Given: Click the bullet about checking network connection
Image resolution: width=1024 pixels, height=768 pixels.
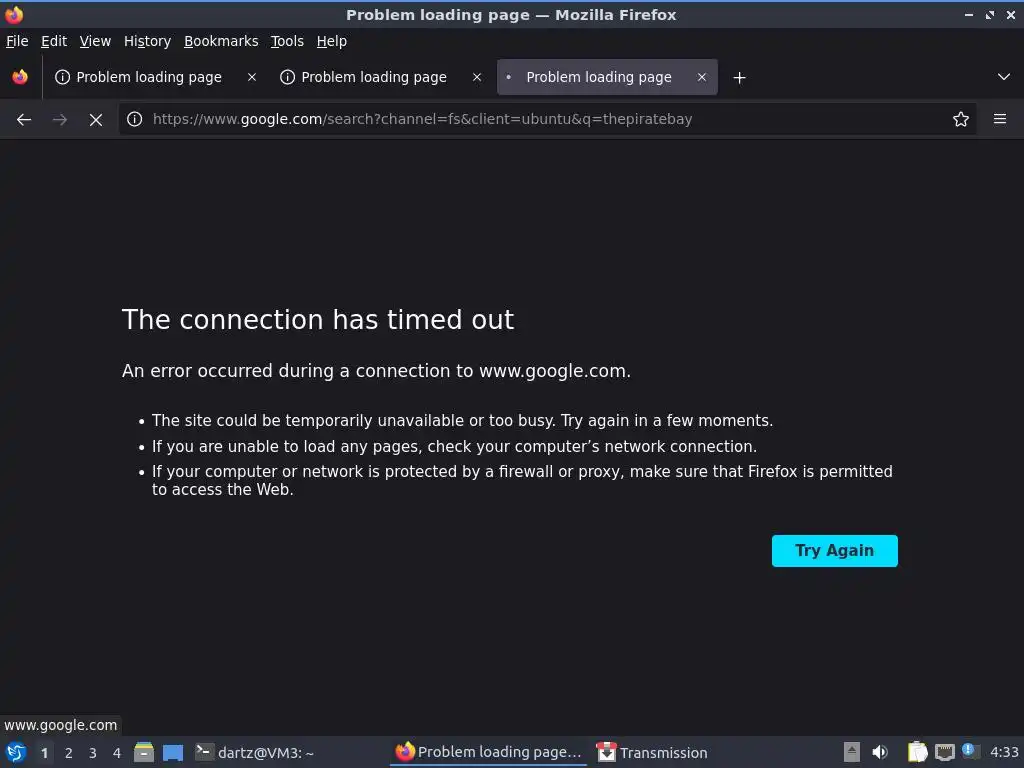Looking at the screenshot, I should 455,447.
